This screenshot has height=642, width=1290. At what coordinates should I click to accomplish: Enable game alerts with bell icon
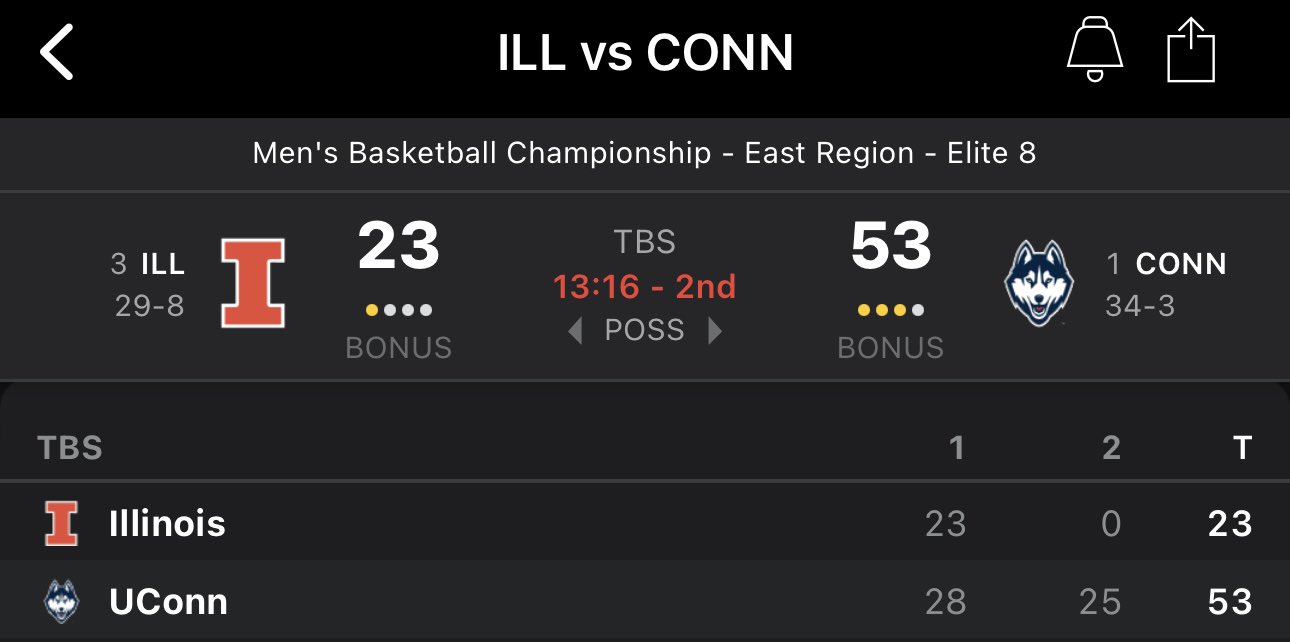1095,52
